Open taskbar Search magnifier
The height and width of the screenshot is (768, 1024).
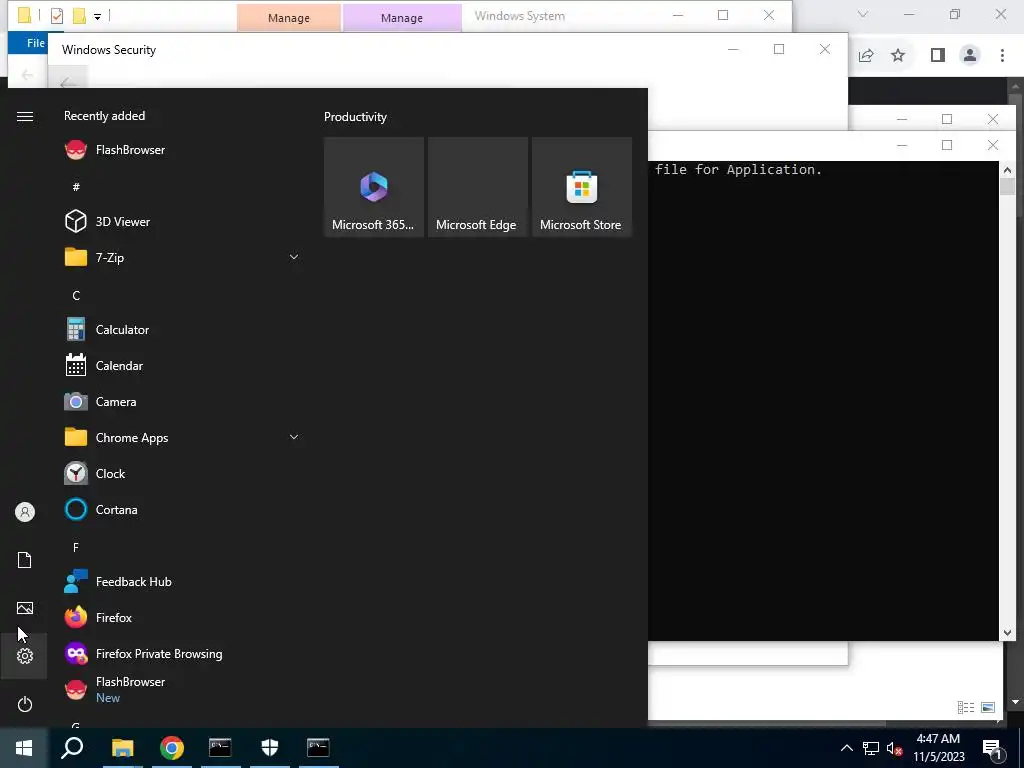72,748
